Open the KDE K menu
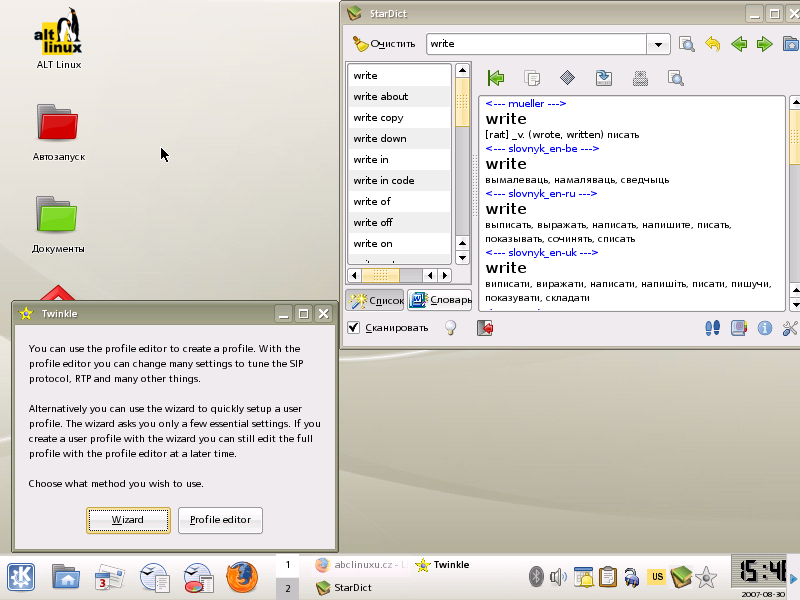The height and width of the screenshot is (600, 800). [21, 577]
